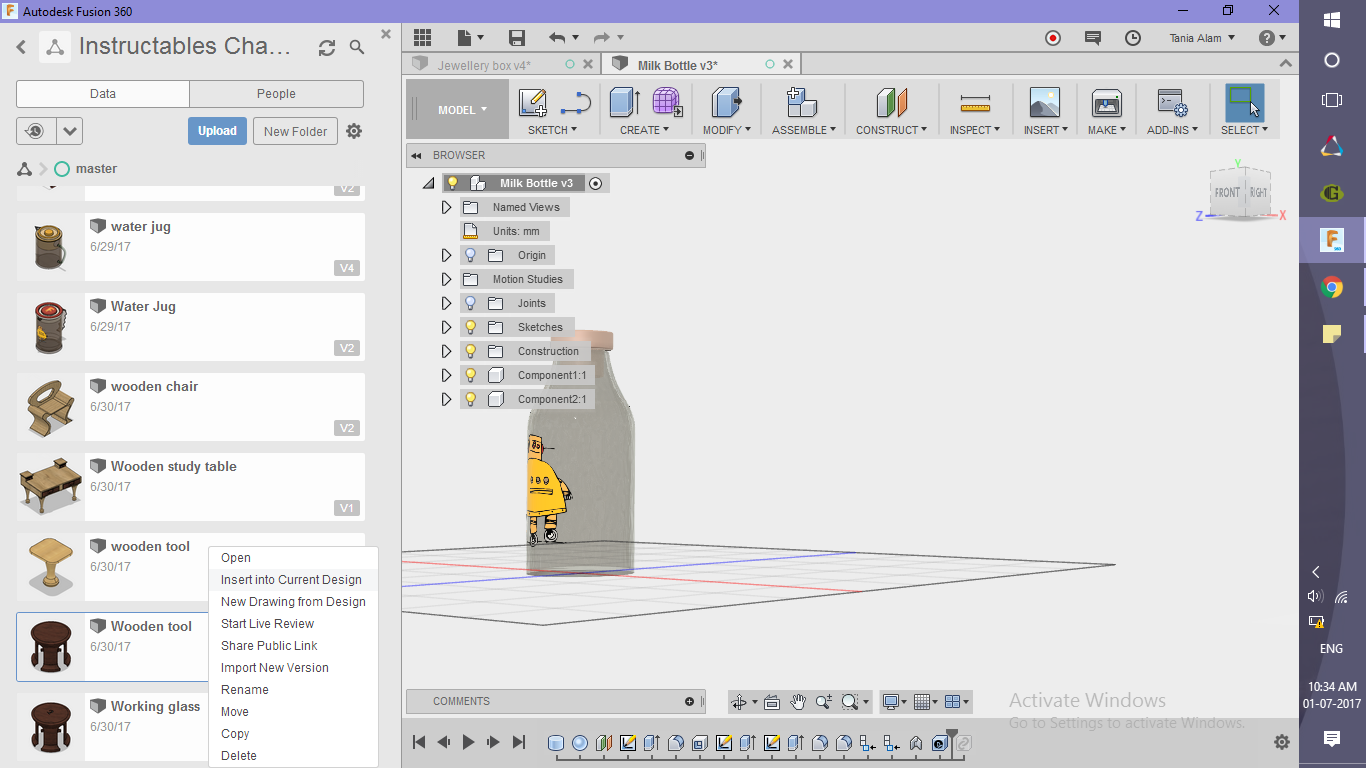The height and width of the screenshot is (768, 1366).
Task: Choose Insert into Current Design
Action: point(291,580)
